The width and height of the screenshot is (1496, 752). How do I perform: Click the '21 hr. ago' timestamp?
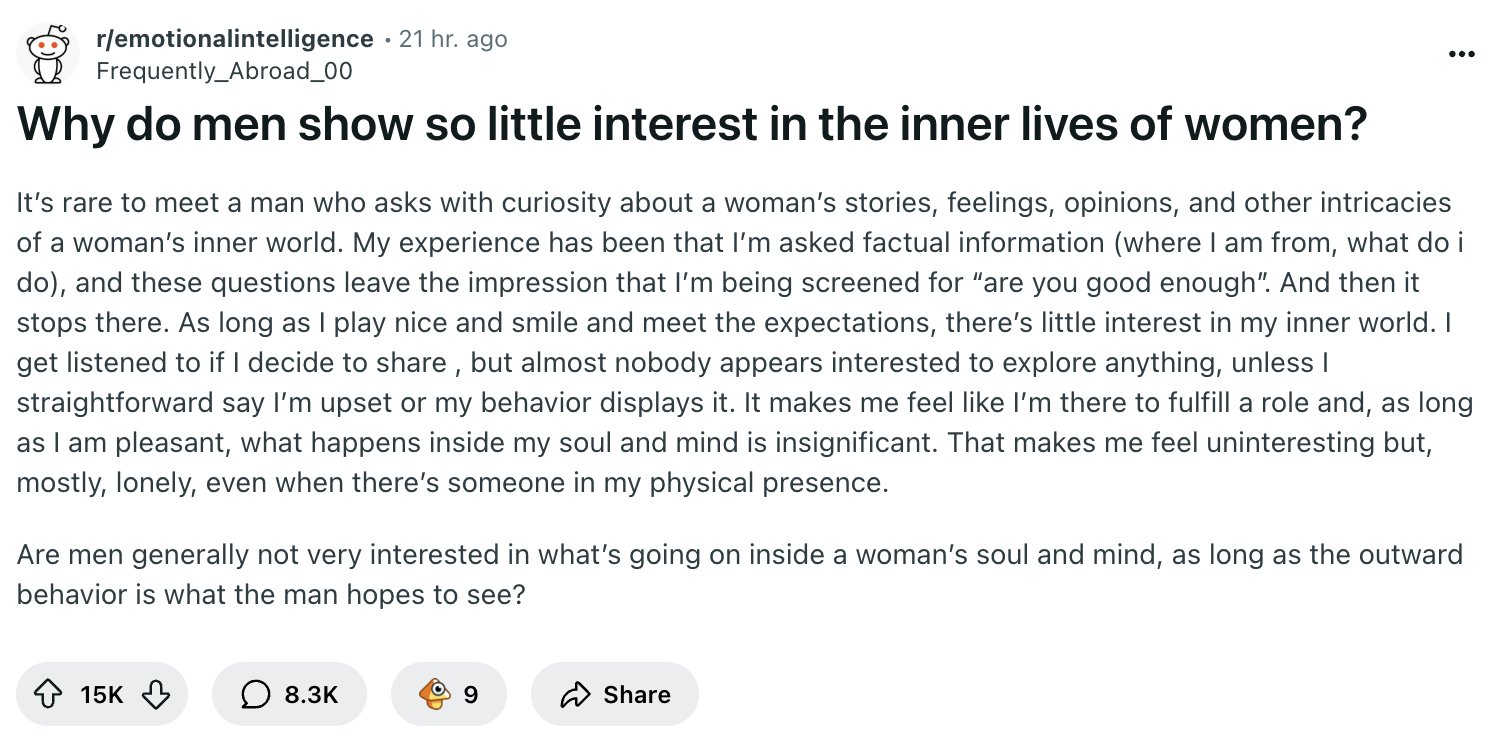click(x=453, y=39)
